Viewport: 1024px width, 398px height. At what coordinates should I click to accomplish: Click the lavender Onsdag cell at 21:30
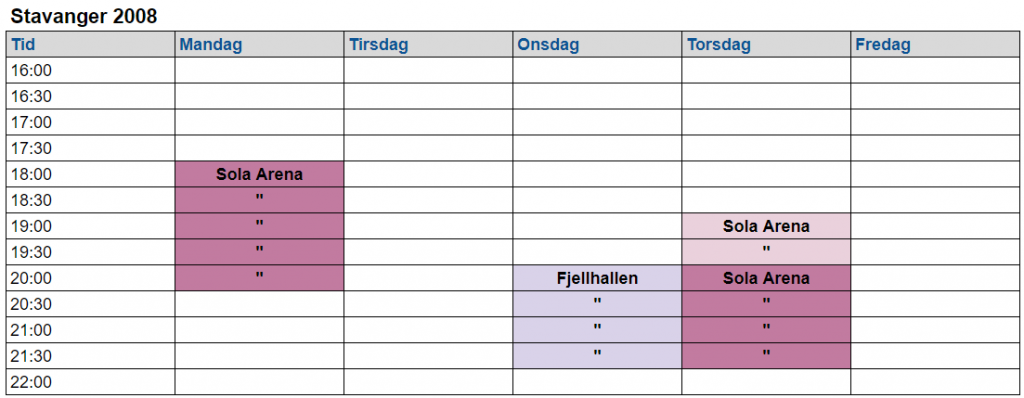coord(597,356)
